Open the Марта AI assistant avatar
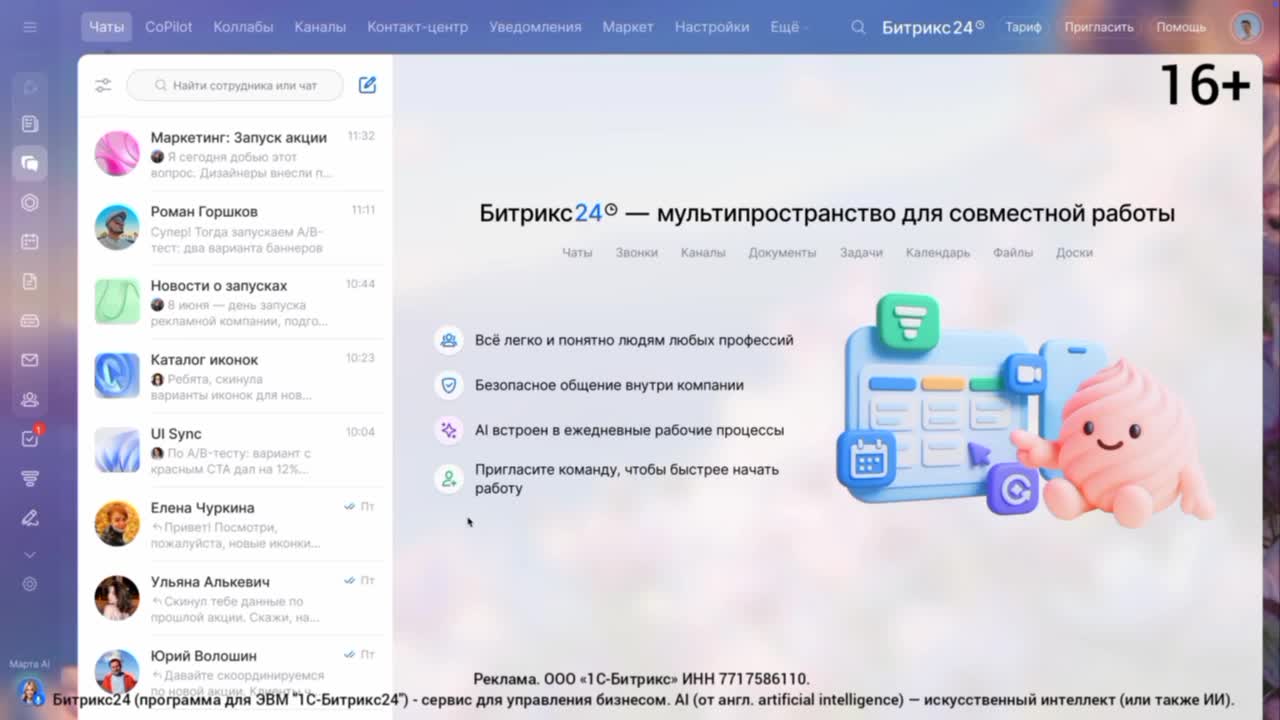This screenshot has width=1280, height=720. point(30,691)
